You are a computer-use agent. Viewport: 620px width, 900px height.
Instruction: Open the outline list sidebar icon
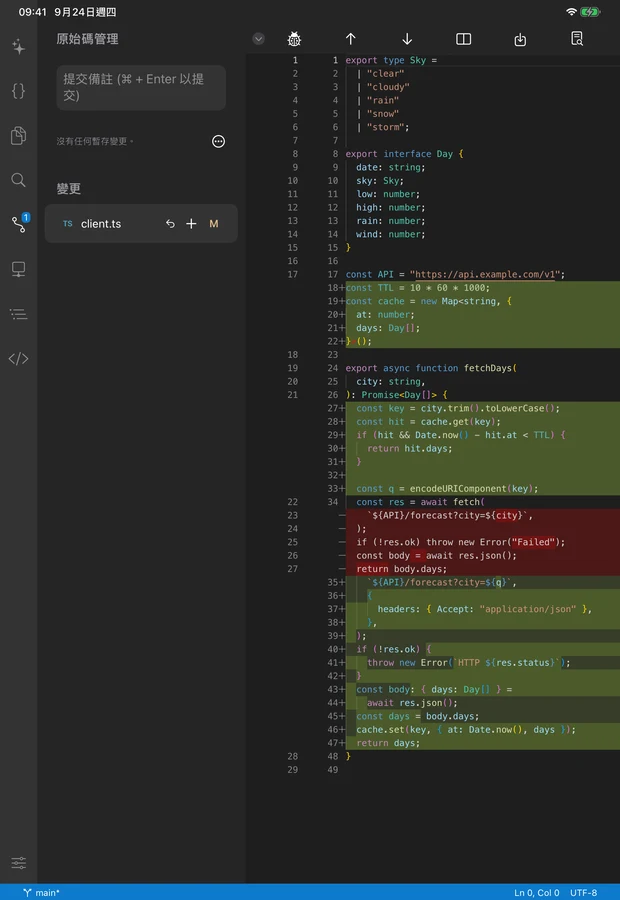pyautogui.click(x=18, y=314)
